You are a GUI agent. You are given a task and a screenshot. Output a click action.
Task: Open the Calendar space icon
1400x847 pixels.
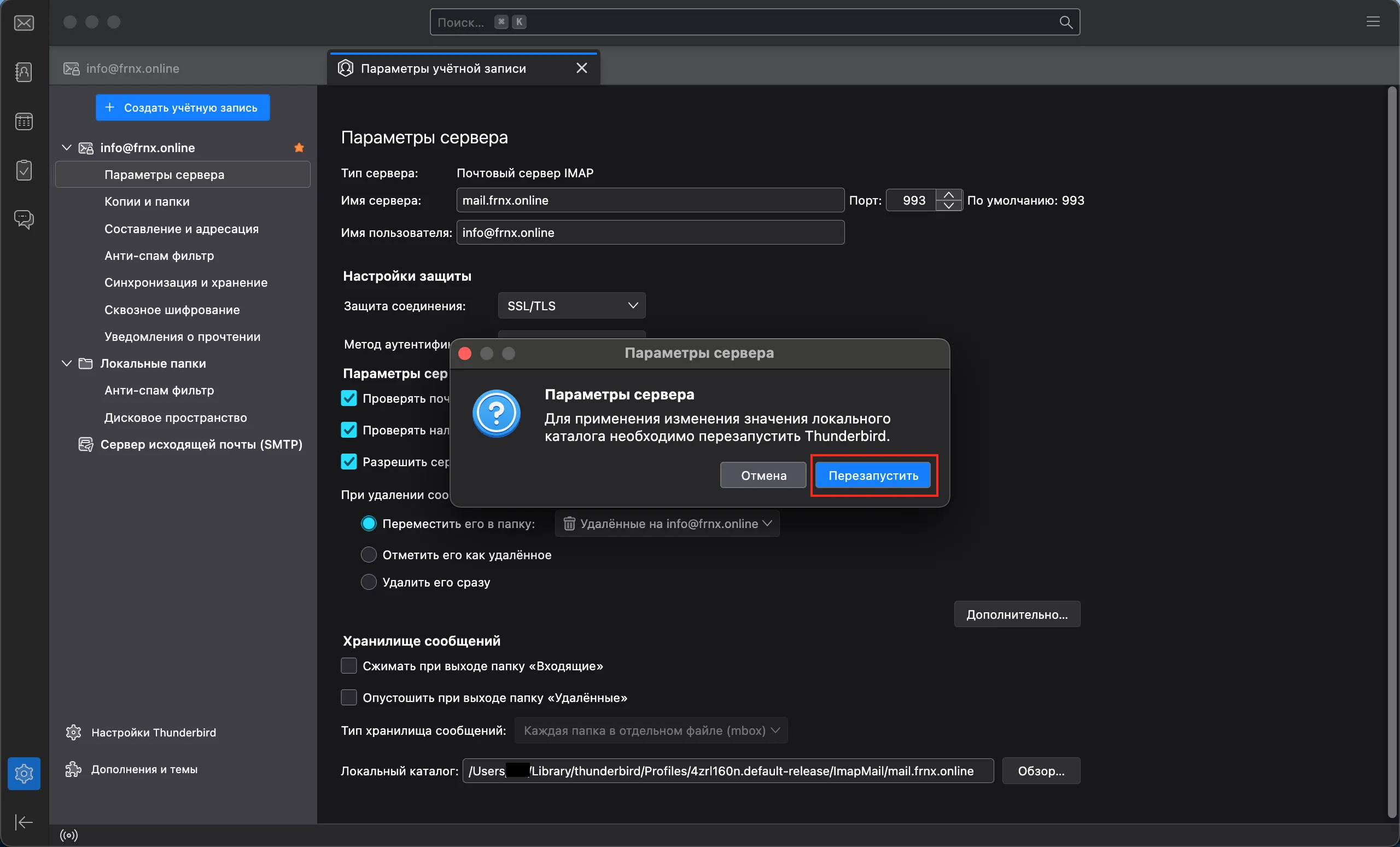[24, 121]
